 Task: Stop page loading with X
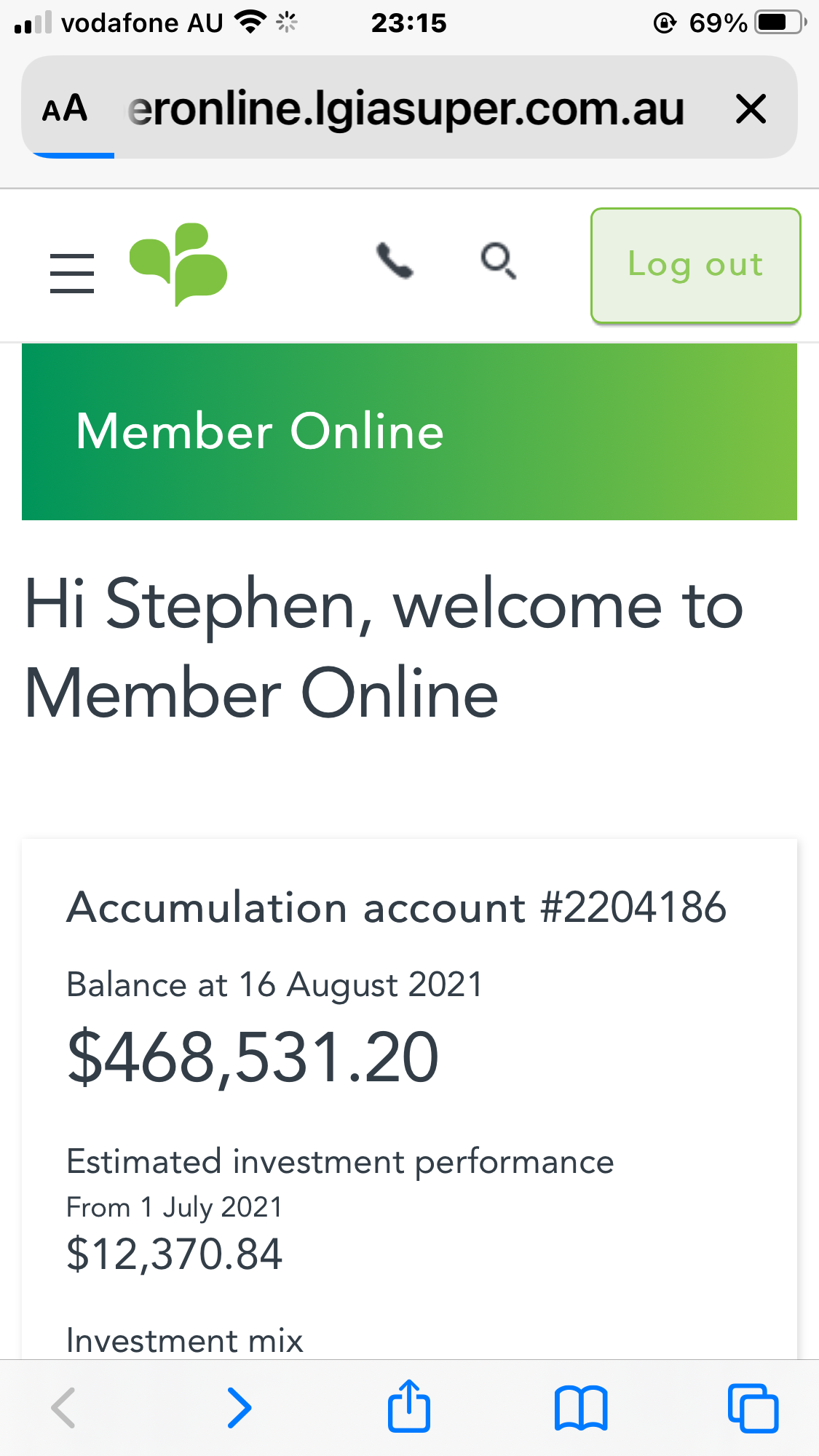click(x=751, y=109)
